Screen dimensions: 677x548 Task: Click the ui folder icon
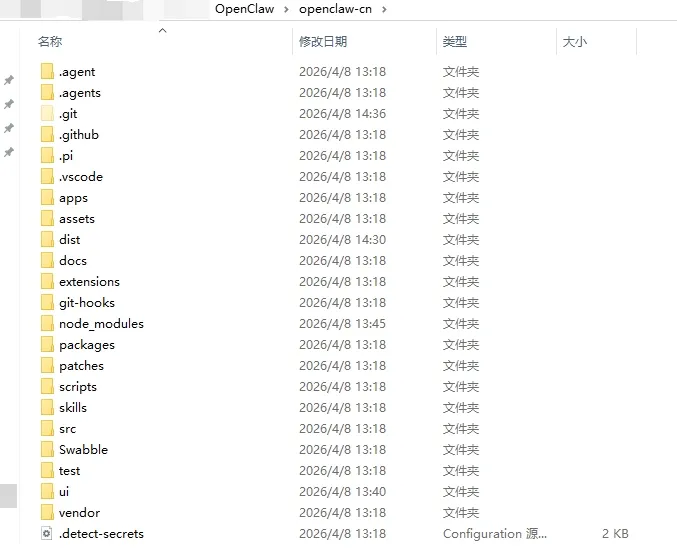(47, 492)
